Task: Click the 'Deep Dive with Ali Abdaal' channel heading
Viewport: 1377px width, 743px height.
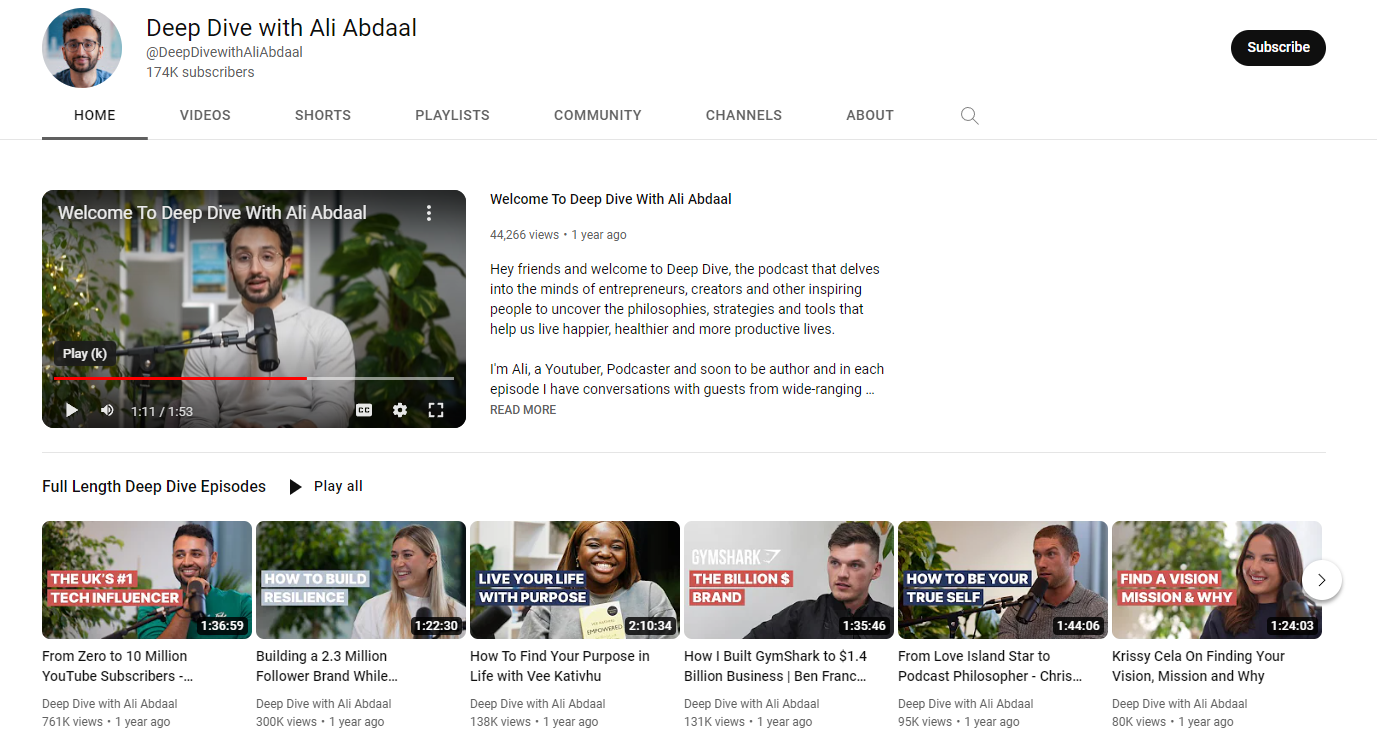Action: click(281, 28)
